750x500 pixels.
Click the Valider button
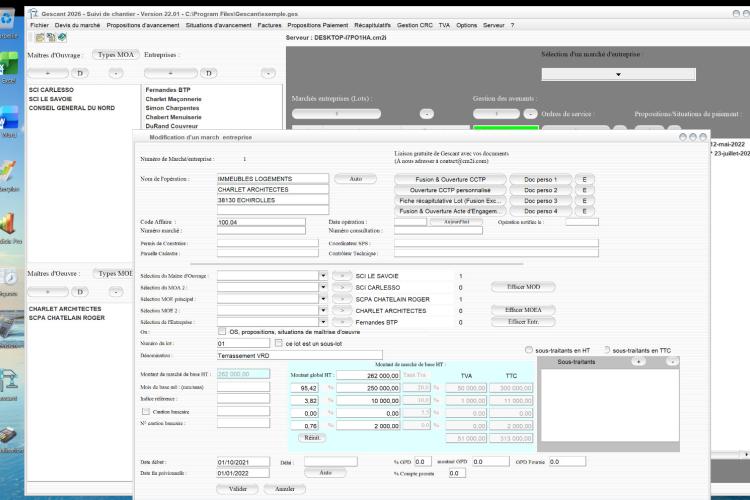(x=238, y=489)
